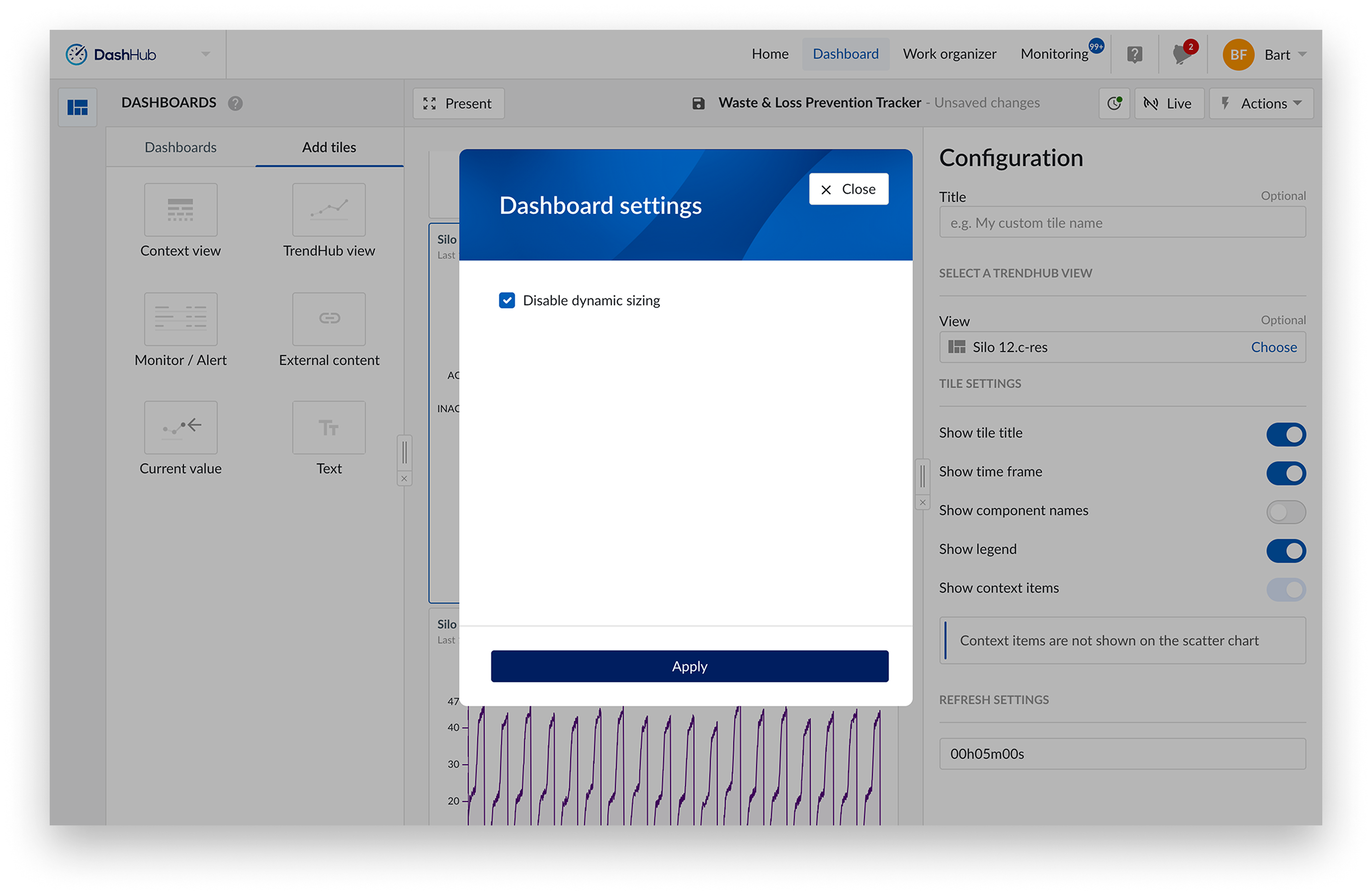Toggle Show tile title switch
The image size is (1372, 895).
tap(1286, 434)
